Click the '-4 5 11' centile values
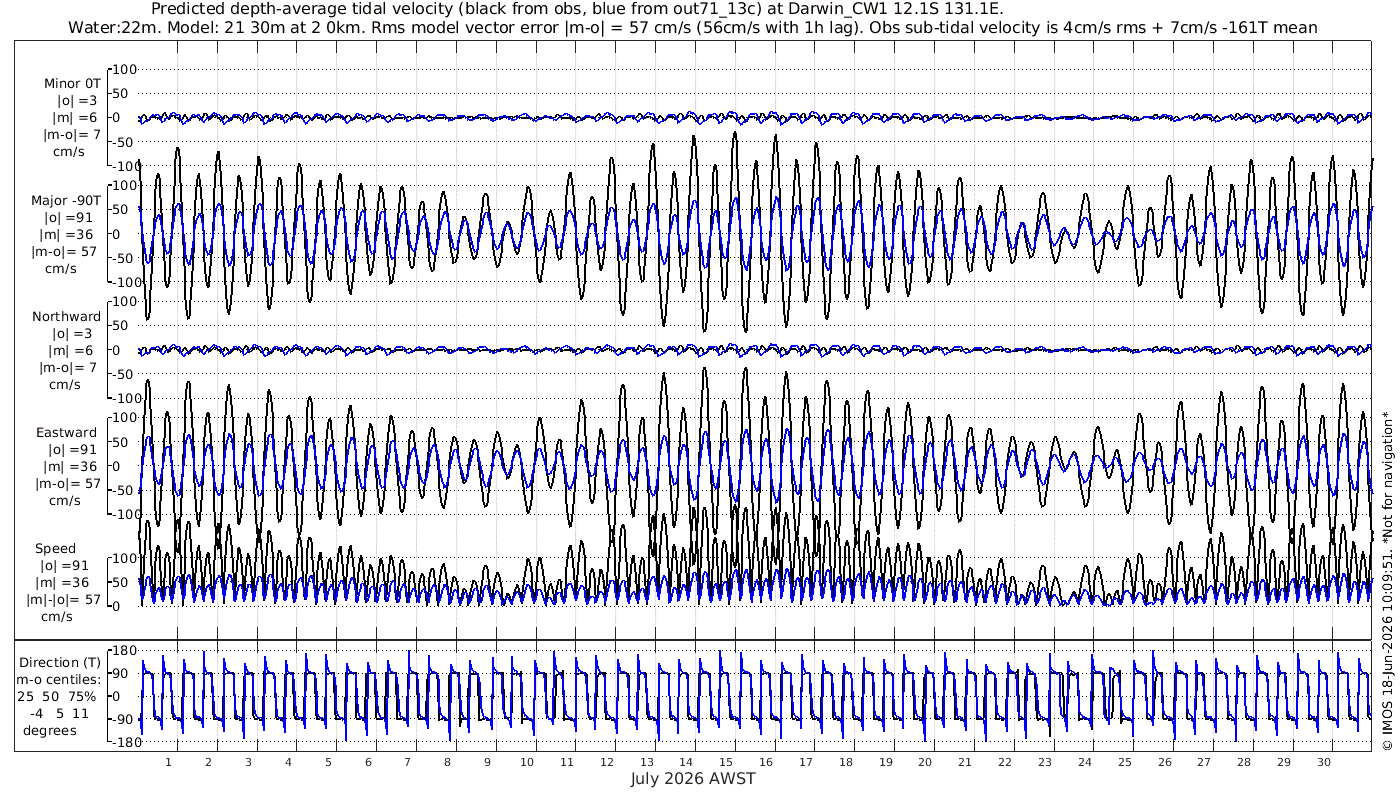The image size is (1400, 800). point(60,713)
